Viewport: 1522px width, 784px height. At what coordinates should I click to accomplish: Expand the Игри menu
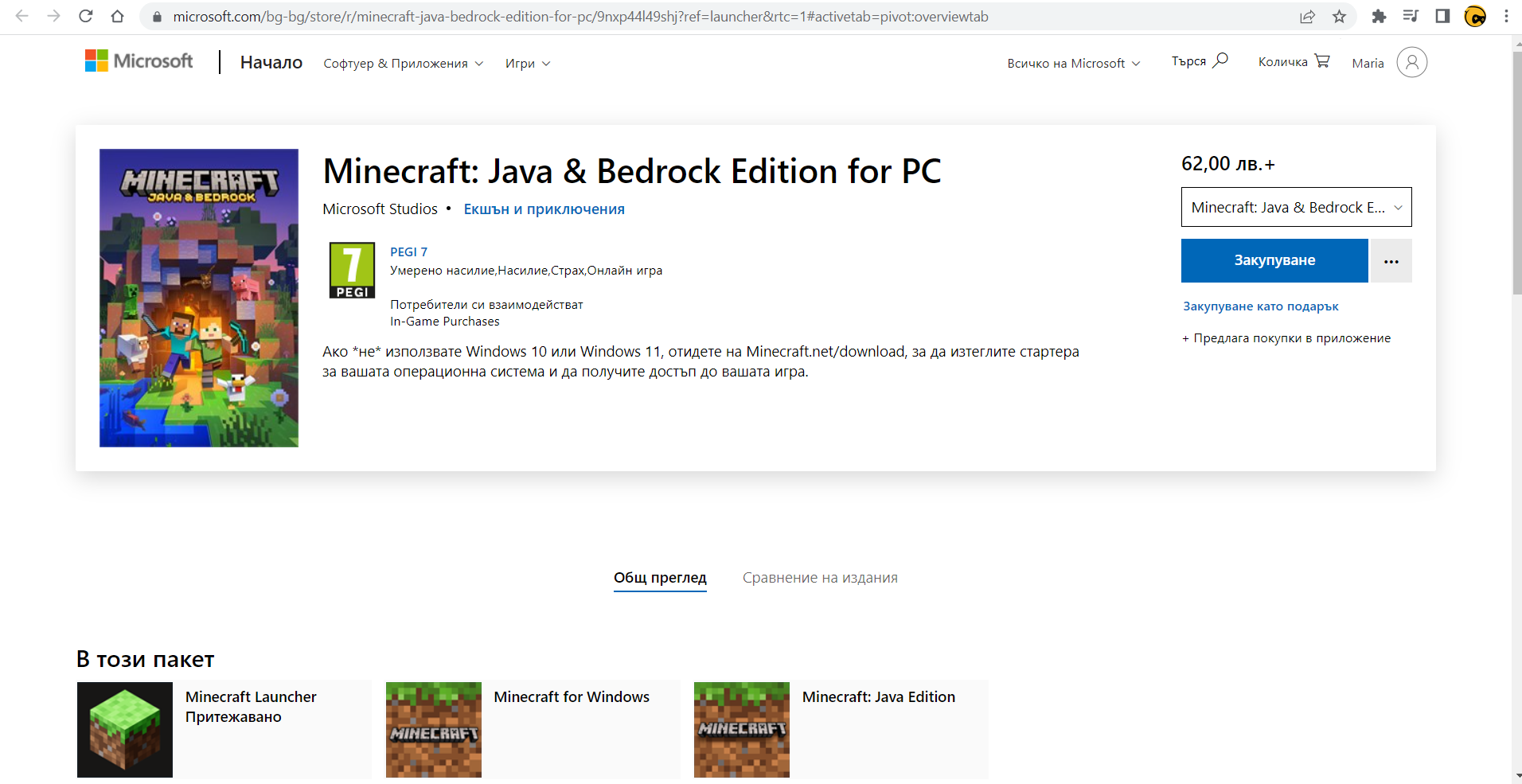pos(527,64)
